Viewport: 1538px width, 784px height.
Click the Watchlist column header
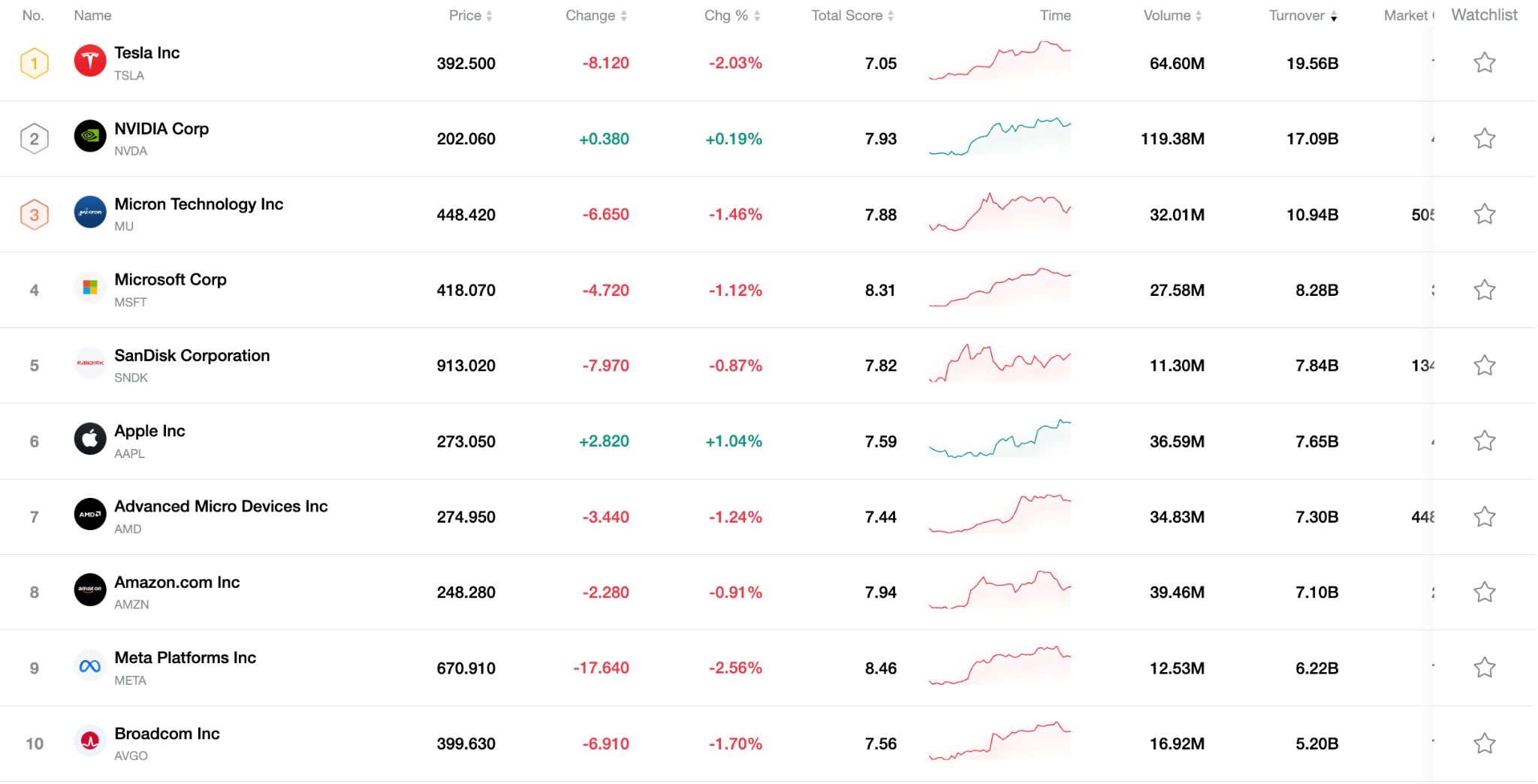coord(1484,15)
